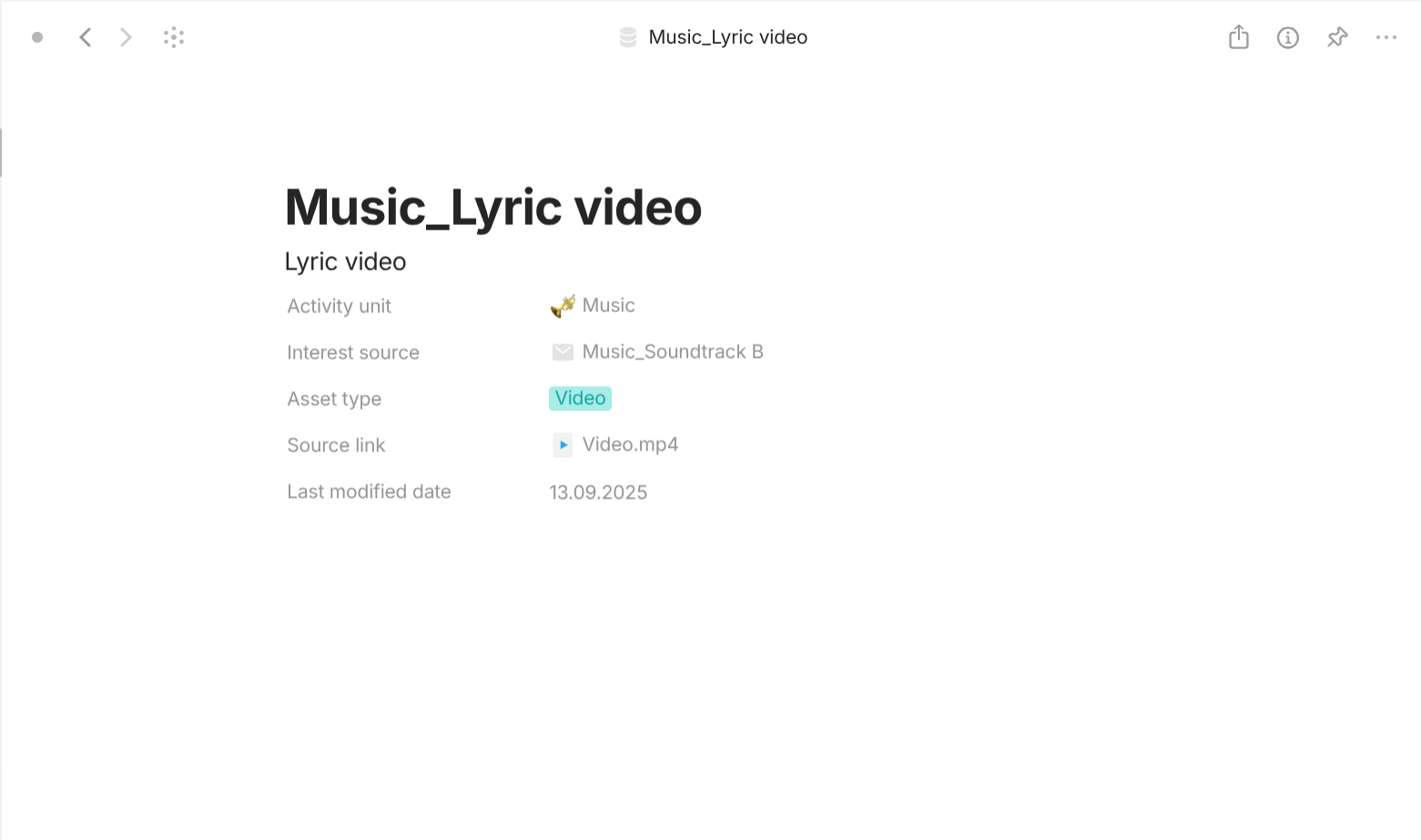1421x840 pixels.
Task: Open the Music_Lyric video breadcrumb title
Action: pyautogui.click(x=727, y=37)
